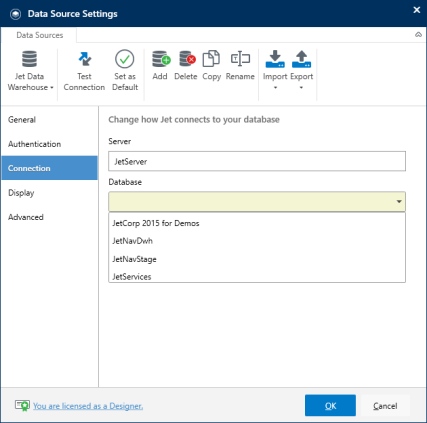Click inside the Server input field
Viewport: 427px width, 423px height.
257,161
